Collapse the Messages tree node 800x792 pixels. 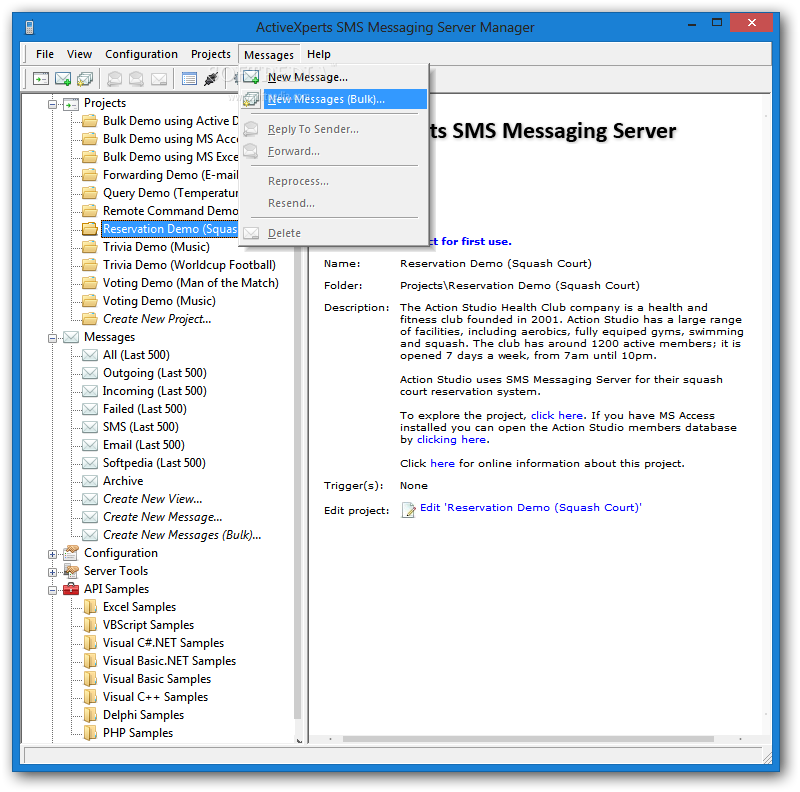tap(52, 338)
